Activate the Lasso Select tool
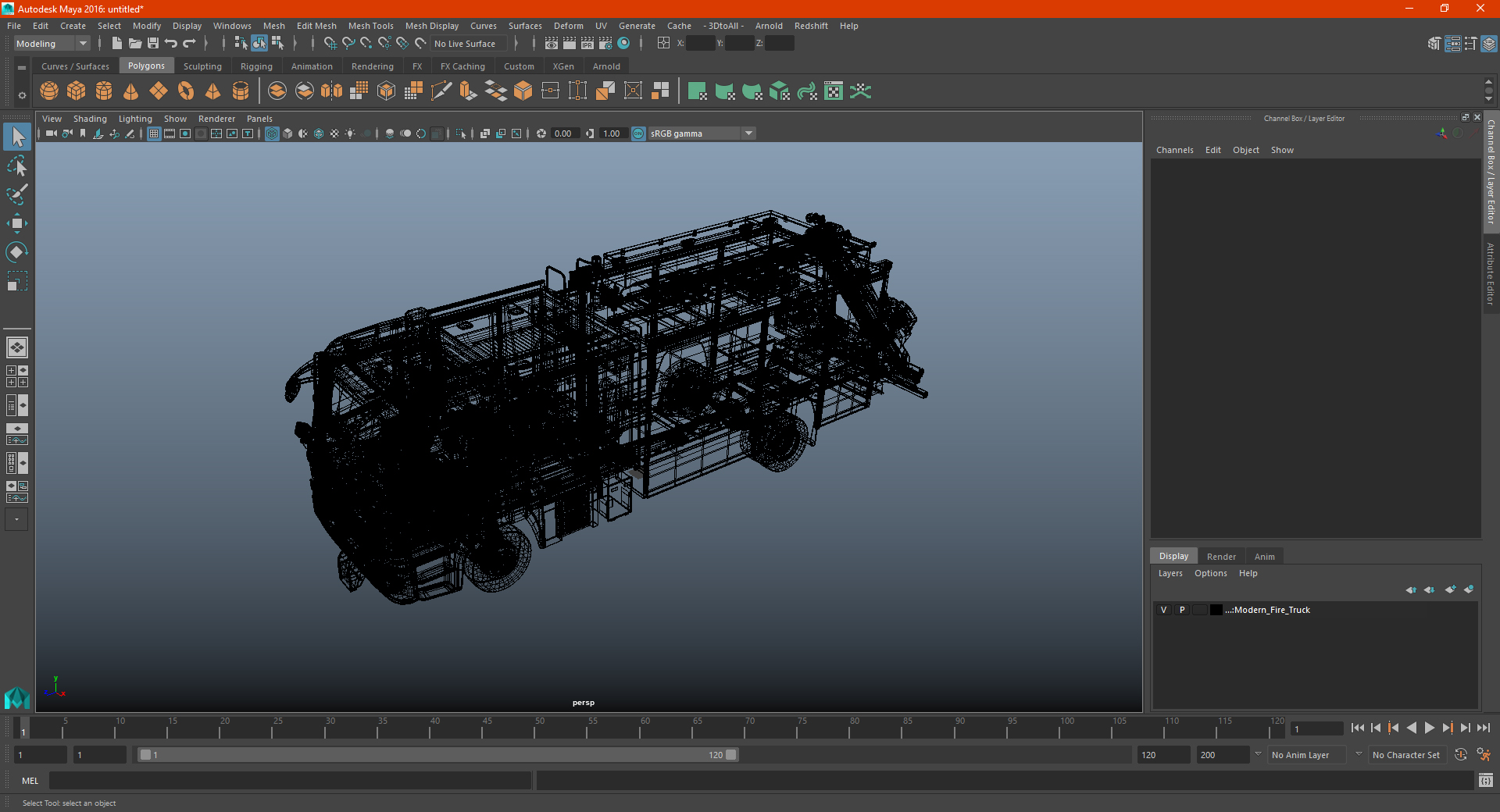Image resolution: width=1500 pixels, height=812 pixels. pos(17,166)
